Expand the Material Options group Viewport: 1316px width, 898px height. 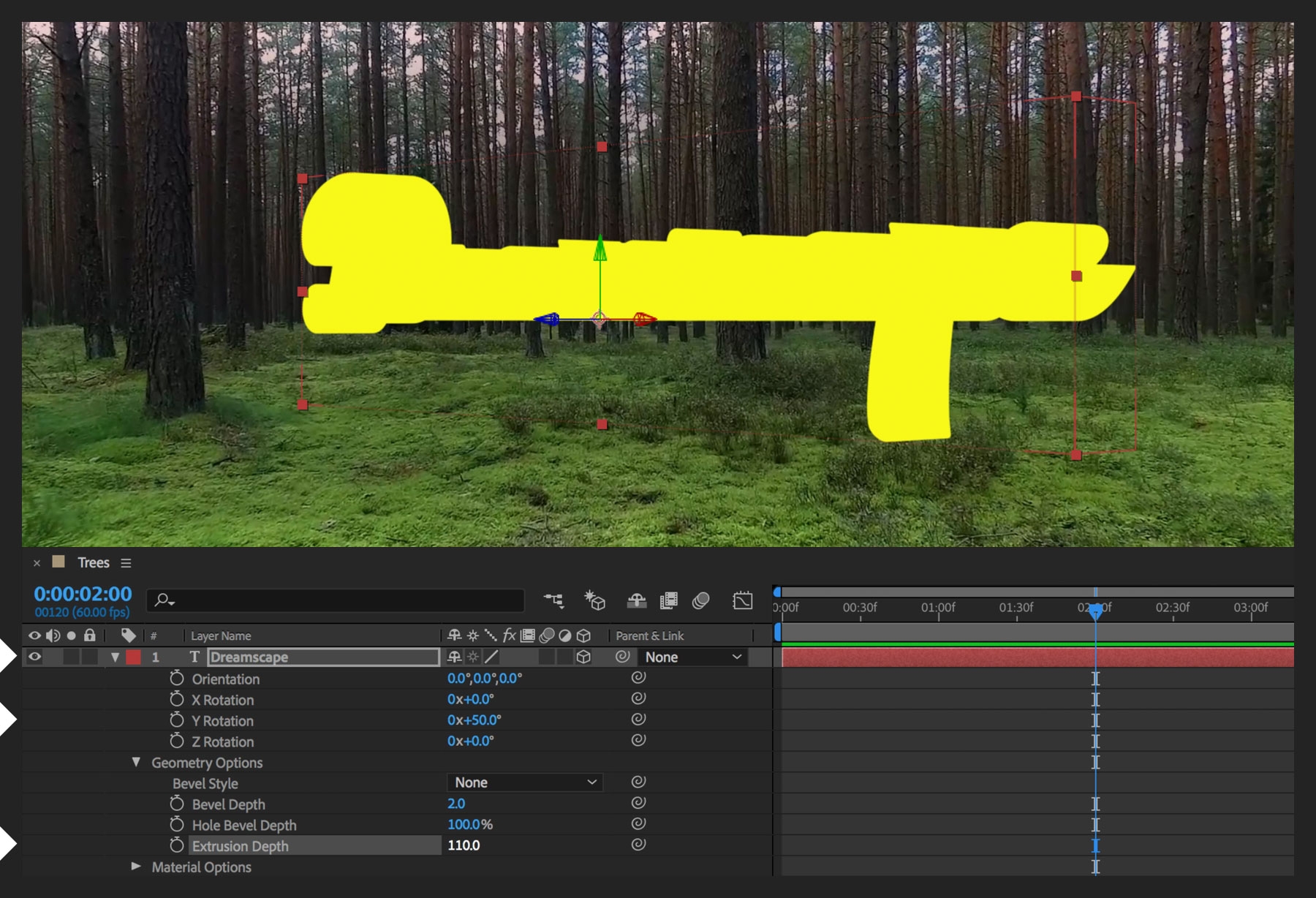[135, 867]
